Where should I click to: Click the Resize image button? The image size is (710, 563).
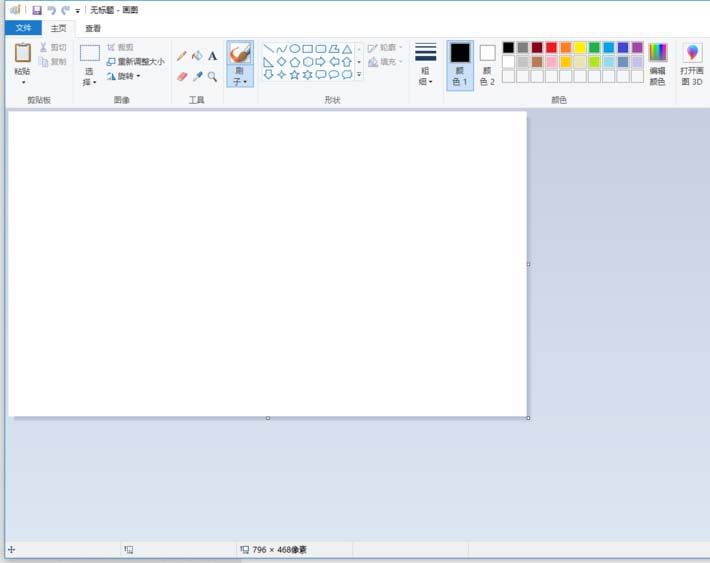click(x=135, y=62)
